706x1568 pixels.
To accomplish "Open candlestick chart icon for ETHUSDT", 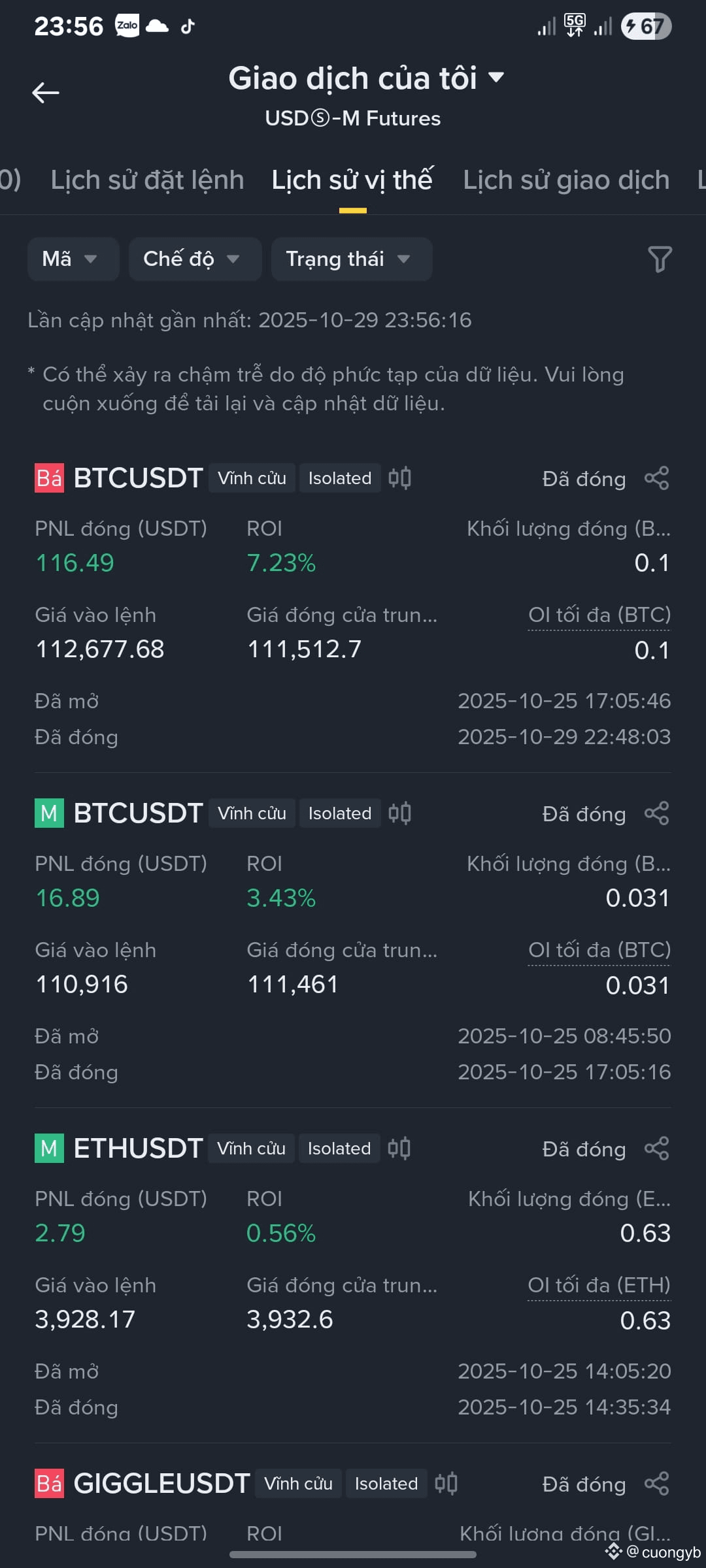I will coord(399,1149).
